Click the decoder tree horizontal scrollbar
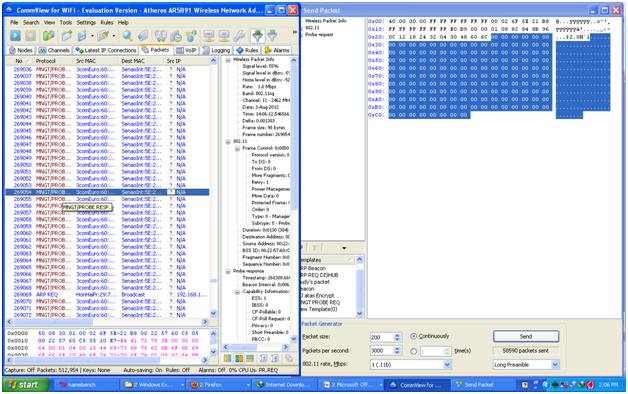Viewport: 628px width, 394px height. pyautogui.click(x=256, y=347)
